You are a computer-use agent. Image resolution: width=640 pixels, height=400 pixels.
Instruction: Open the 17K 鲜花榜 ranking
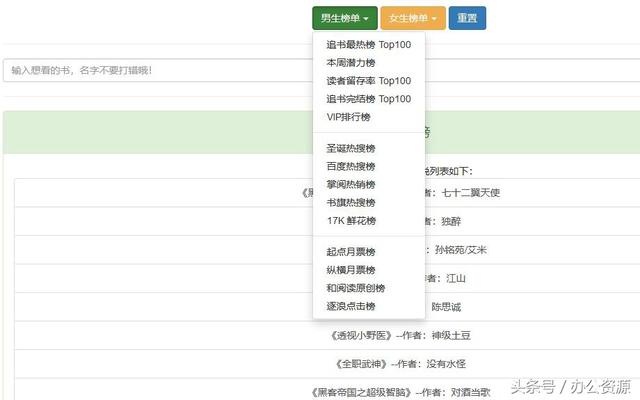click(x=351, y=220)
